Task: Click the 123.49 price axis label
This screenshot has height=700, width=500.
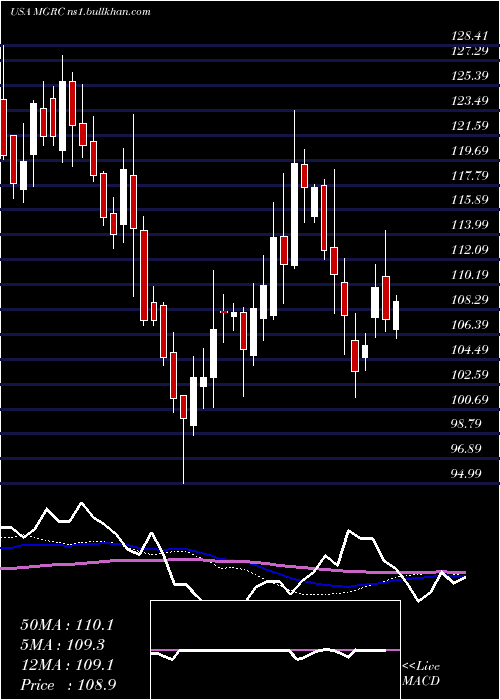Action: point(468,101)
